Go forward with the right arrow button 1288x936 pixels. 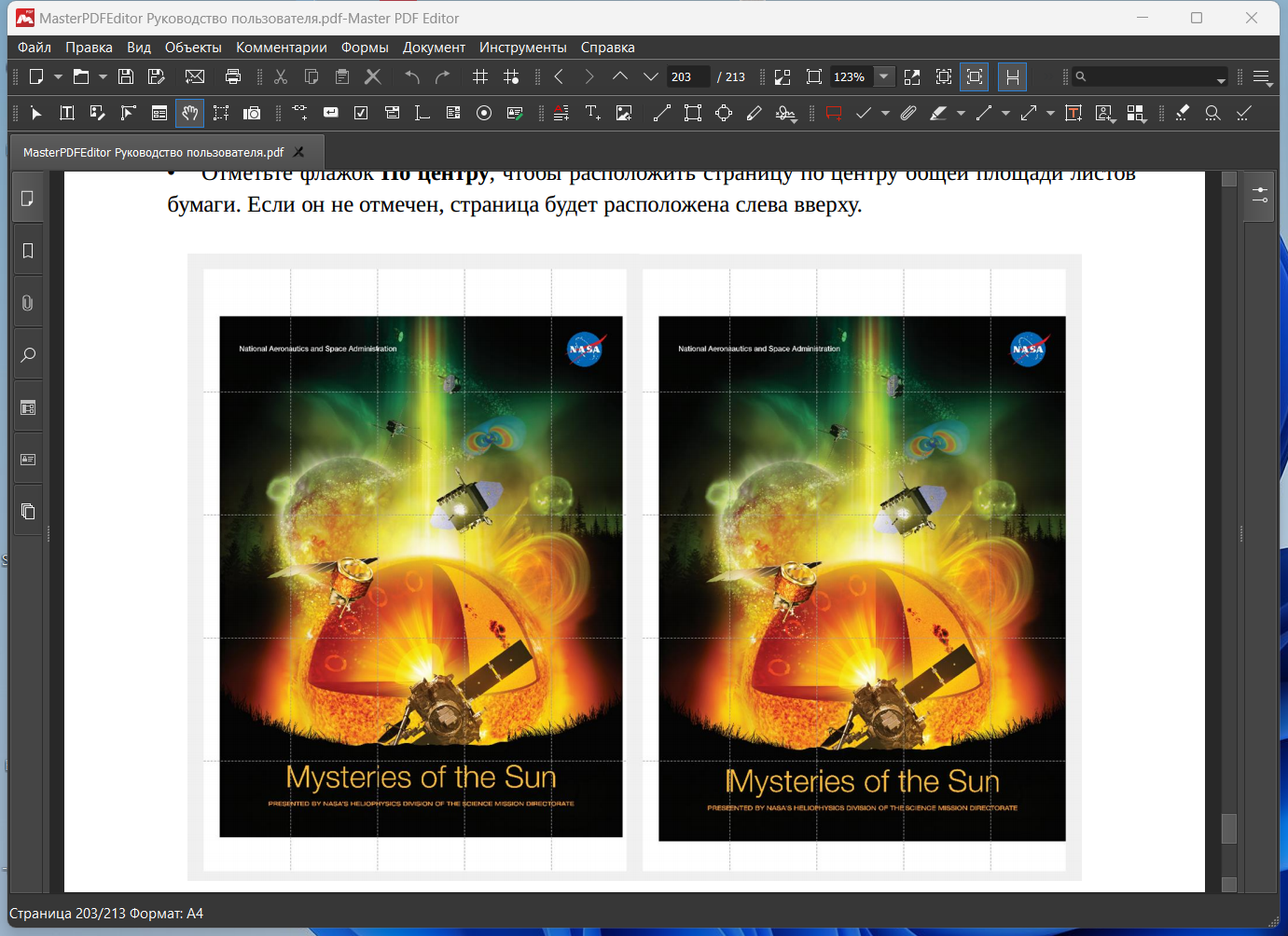(589, 76)
